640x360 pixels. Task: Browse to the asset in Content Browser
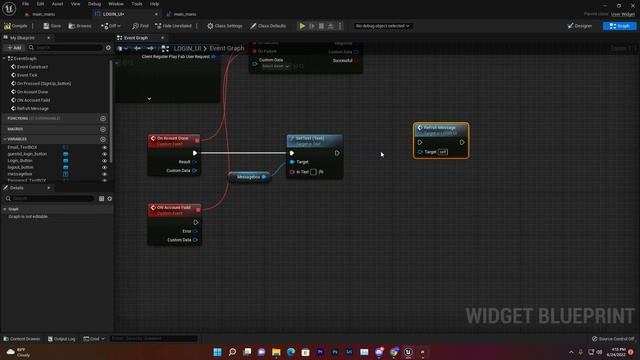point(80,26)
